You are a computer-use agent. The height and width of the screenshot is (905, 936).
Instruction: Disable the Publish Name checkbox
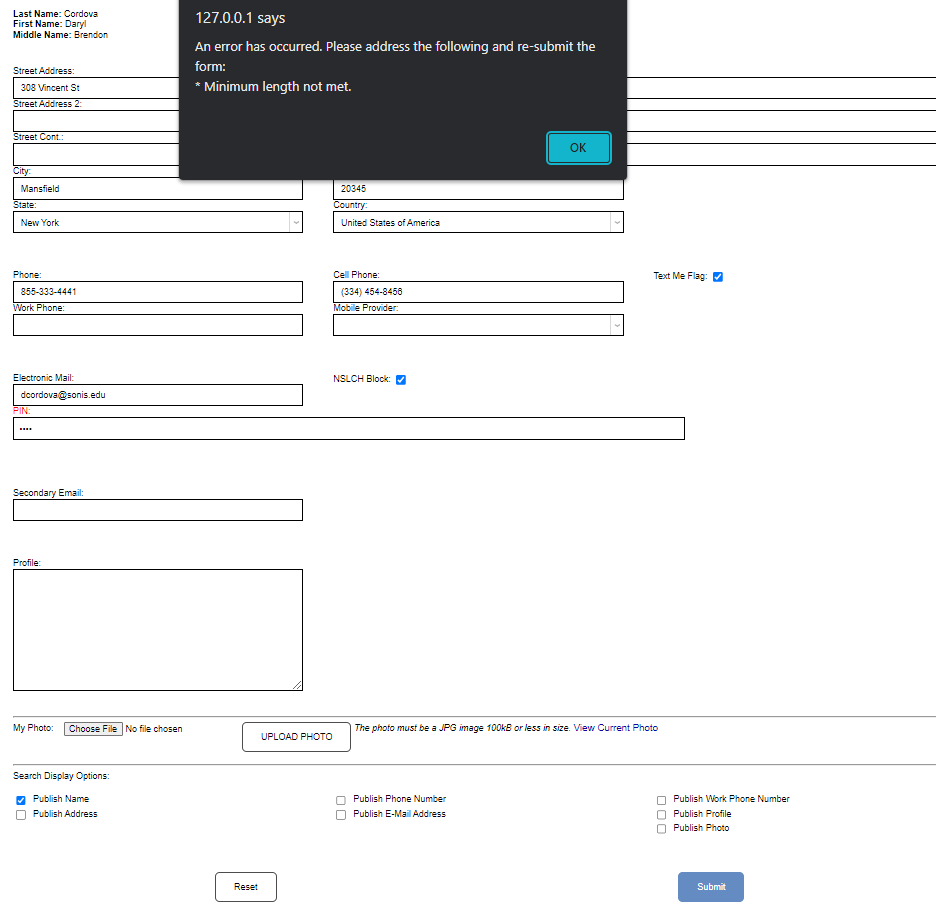20,799
